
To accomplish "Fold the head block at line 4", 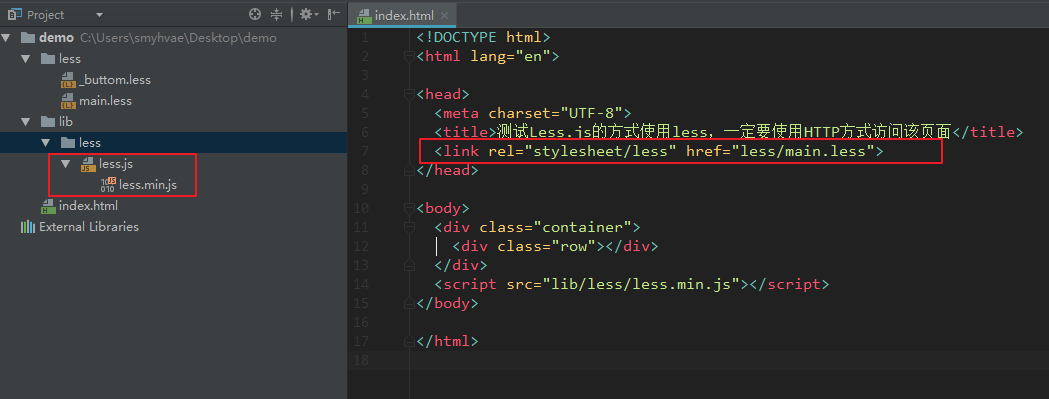I will 409,94.
